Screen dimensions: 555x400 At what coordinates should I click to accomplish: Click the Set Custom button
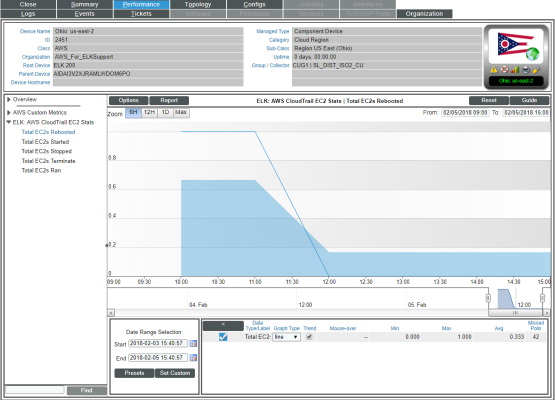[175, 373]
